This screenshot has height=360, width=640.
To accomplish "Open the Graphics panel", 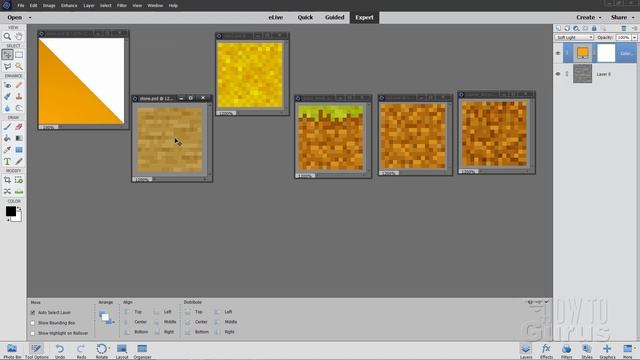I will 607,351.
